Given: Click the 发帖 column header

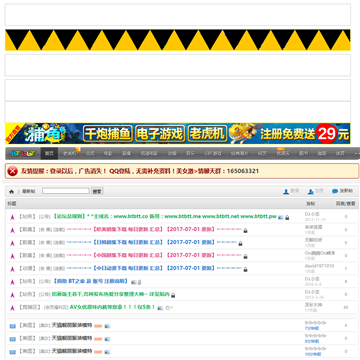Looking at the screenshot, I should (x=310, y=203).
